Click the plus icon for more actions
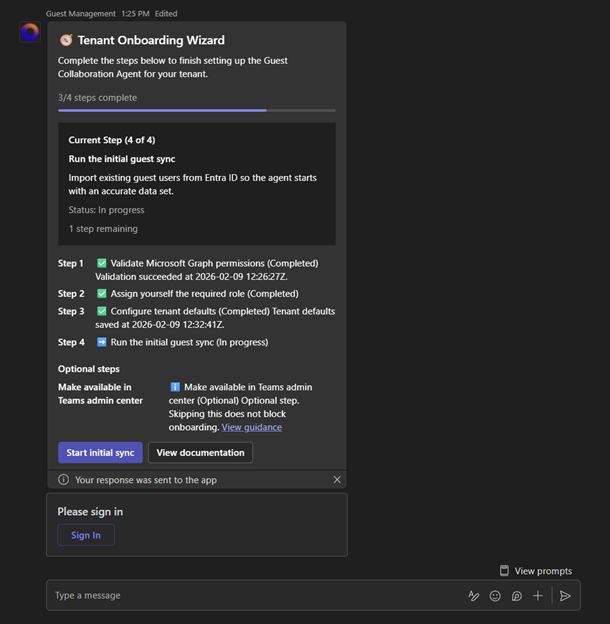The image size is (610, 624). (538, 596)
